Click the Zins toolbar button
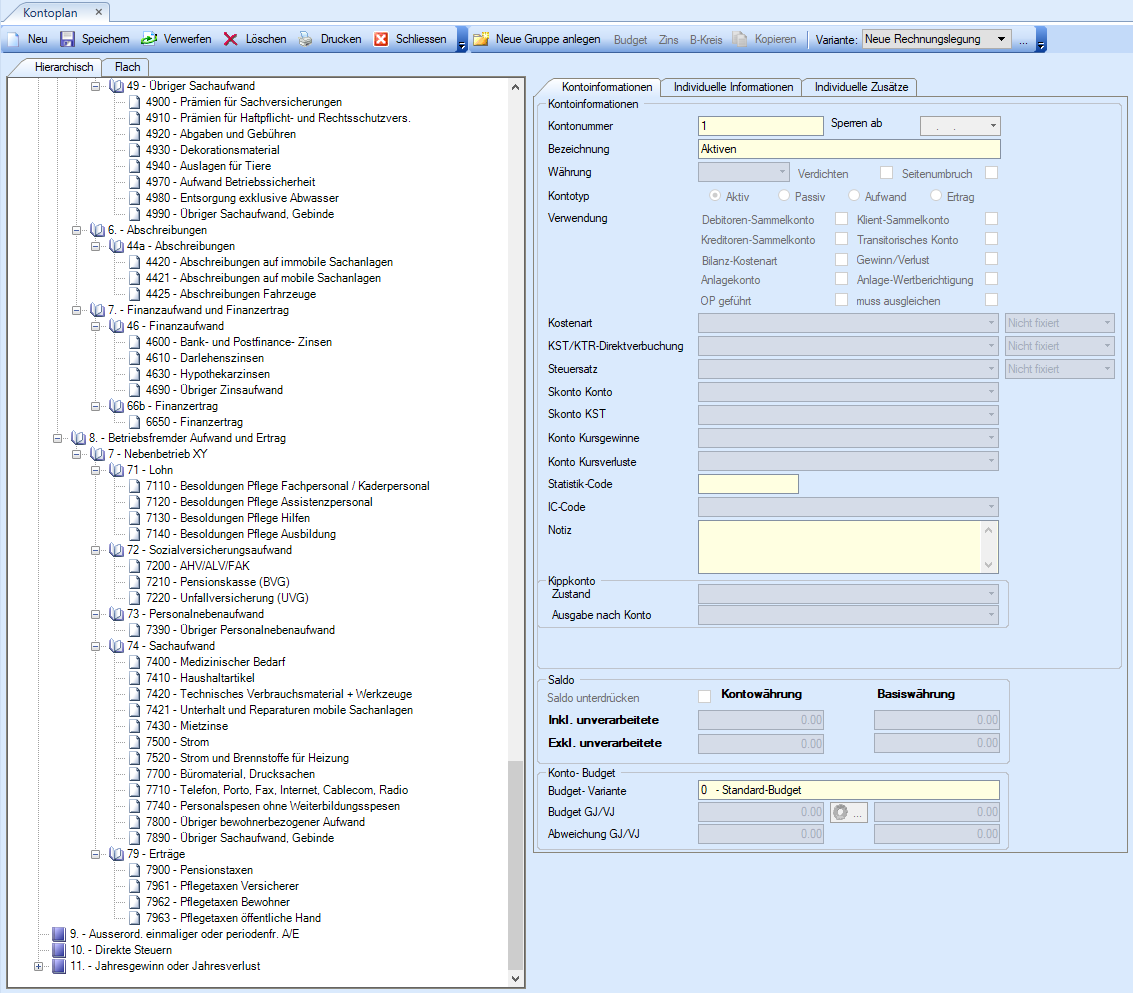 point(668,40)
